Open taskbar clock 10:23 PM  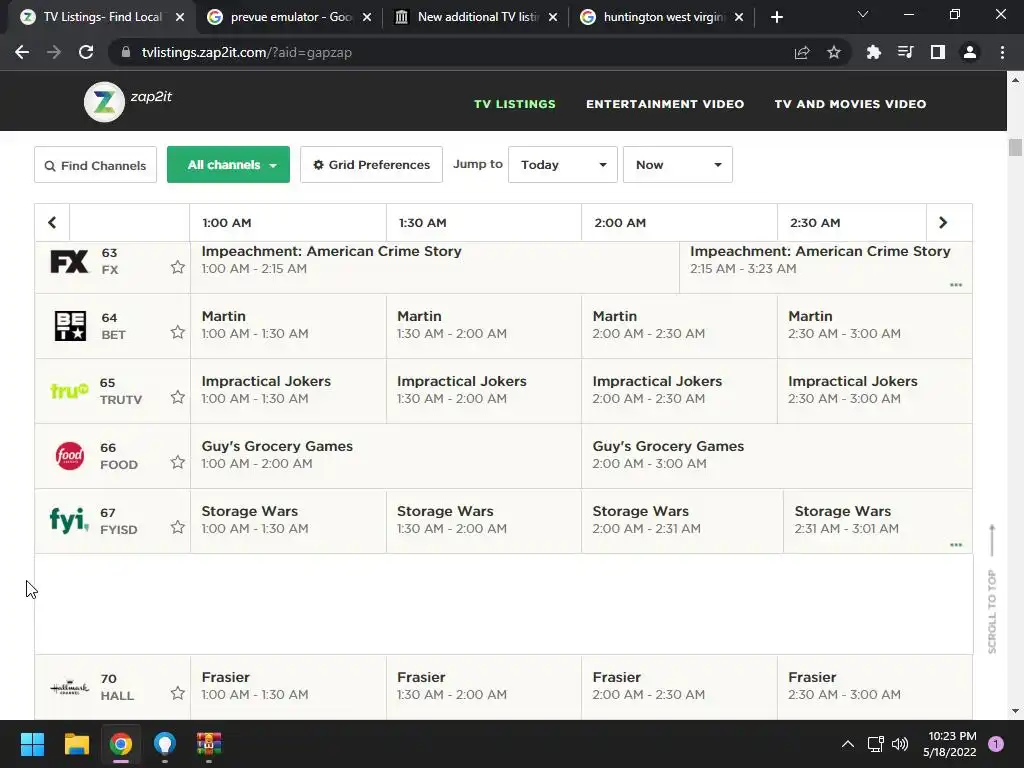pos(950,744)
